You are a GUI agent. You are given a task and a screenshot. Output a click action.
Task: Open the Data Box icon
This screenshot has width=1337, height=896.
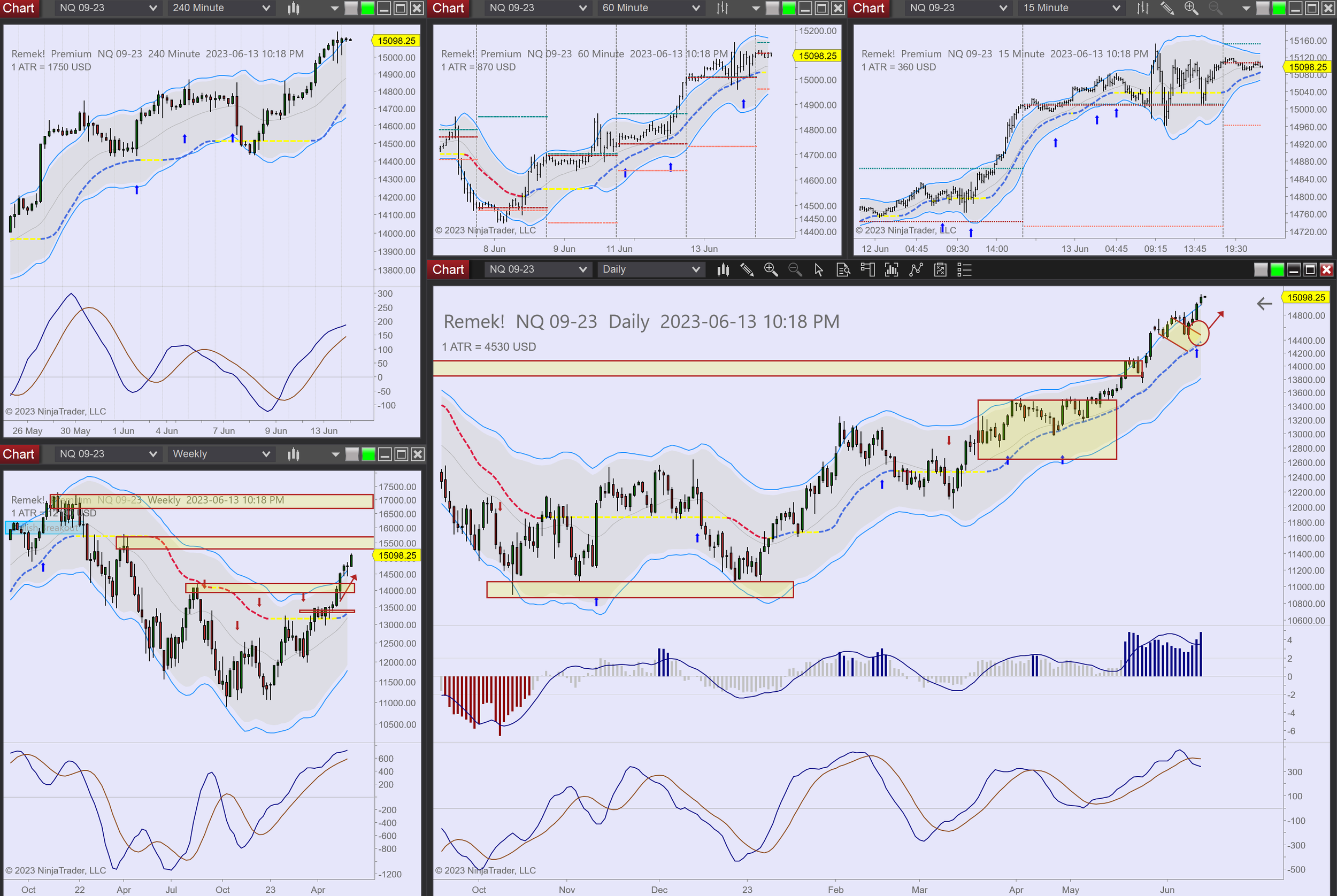[842, 270]
